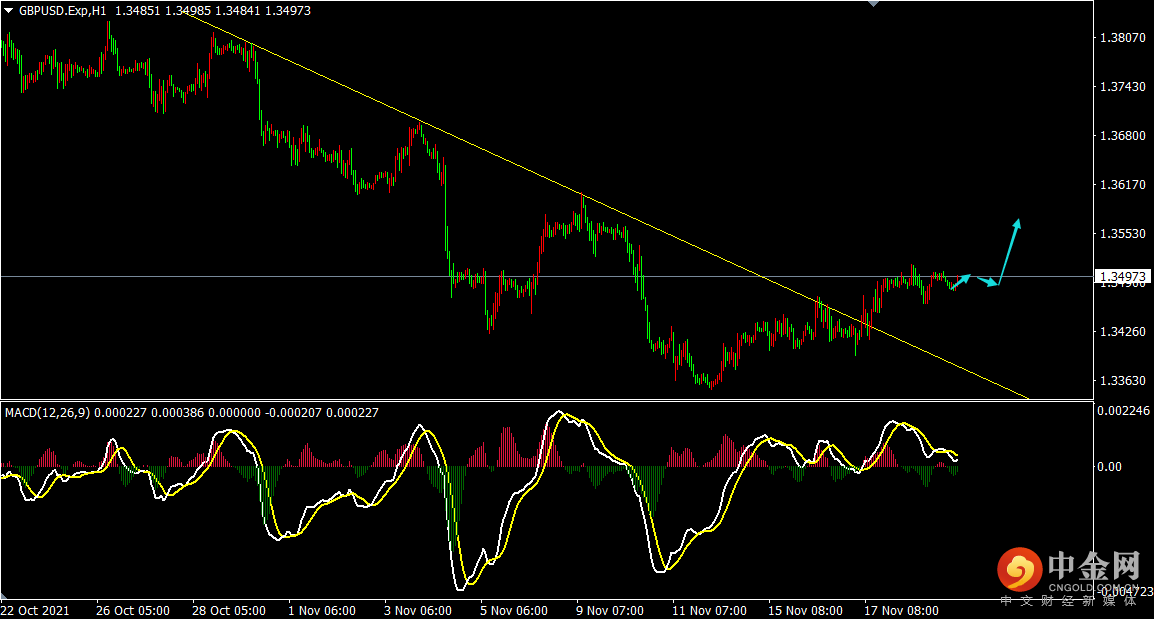
Task: Click the 17 Nov 08:00 time label
Action: coord(901,611)
